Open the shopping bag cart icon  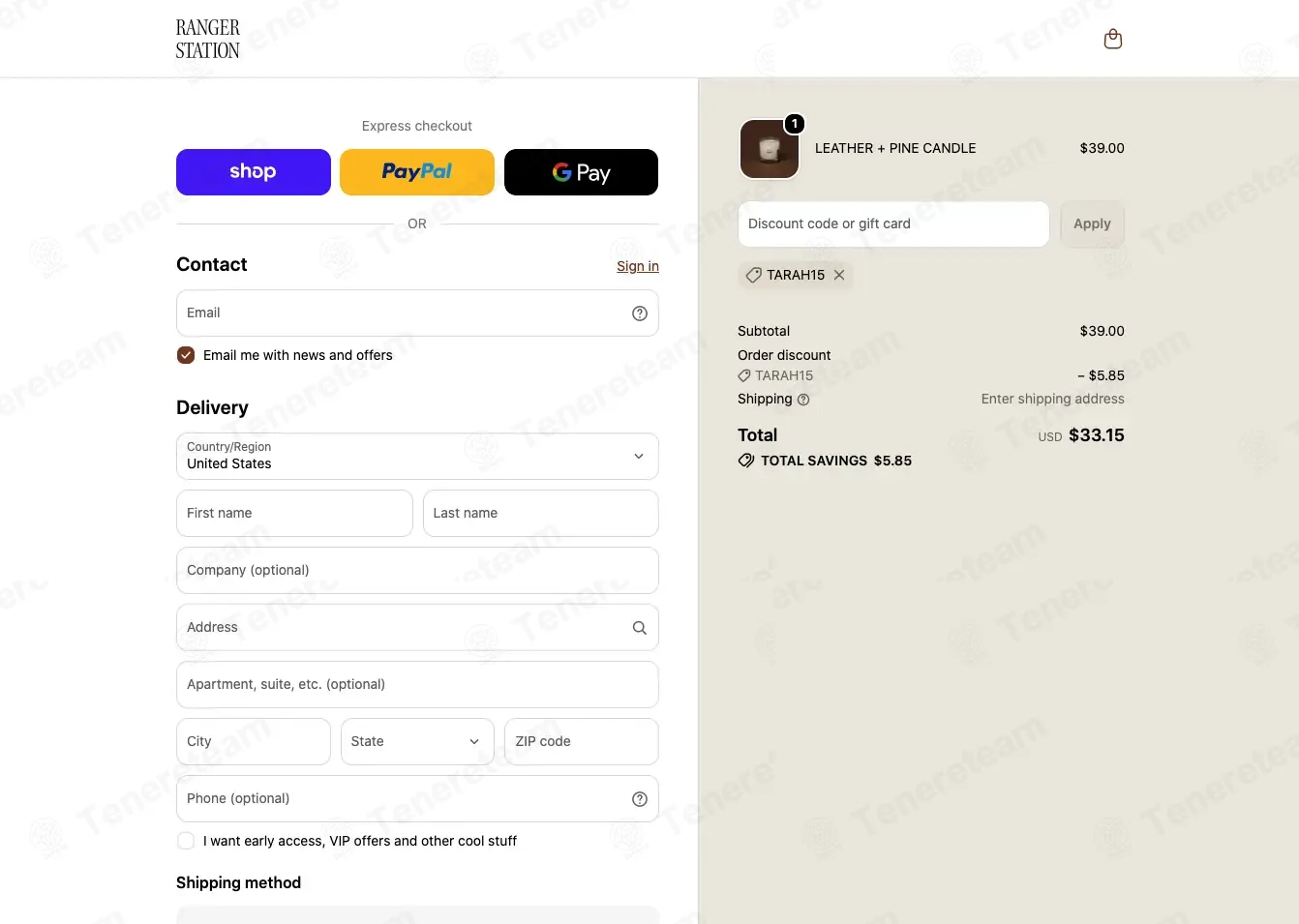[x=1113, y=39]
